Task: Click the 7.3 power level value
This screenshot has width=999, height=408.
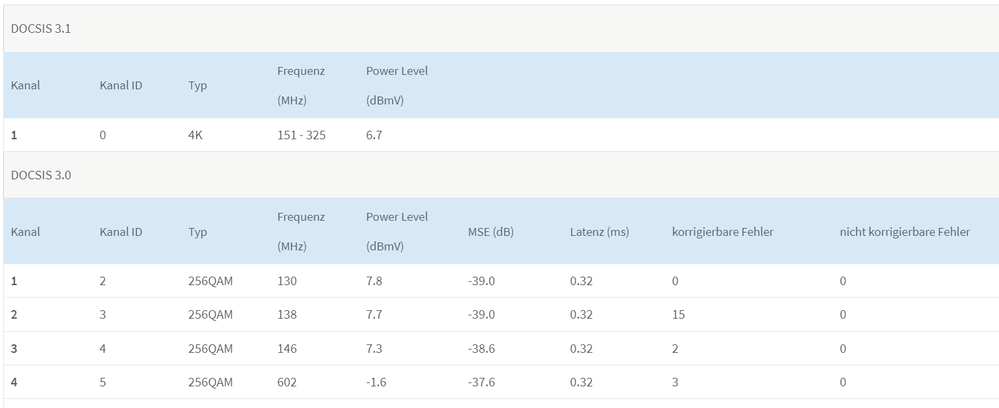Action: pos(374,349)
